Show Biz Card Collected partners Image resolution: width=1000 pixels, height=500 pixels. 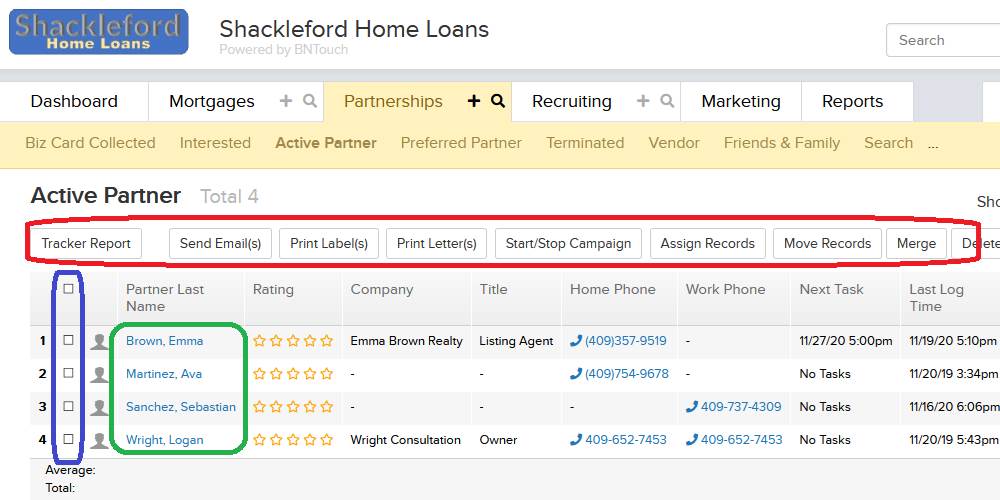pyautogui.click(x=91, y=143)
